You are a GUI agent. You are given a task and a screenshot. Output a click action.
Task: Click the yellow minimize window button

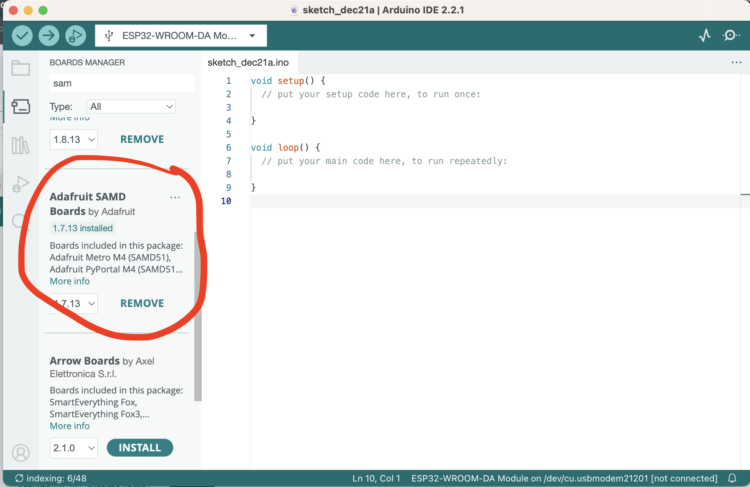coord(28,10)
